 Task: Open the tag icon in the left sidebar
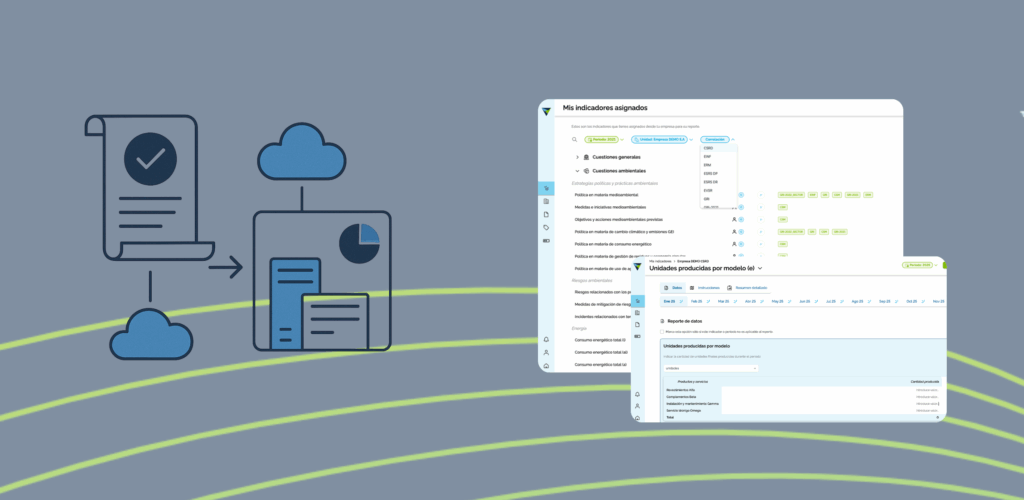[546, 228]
